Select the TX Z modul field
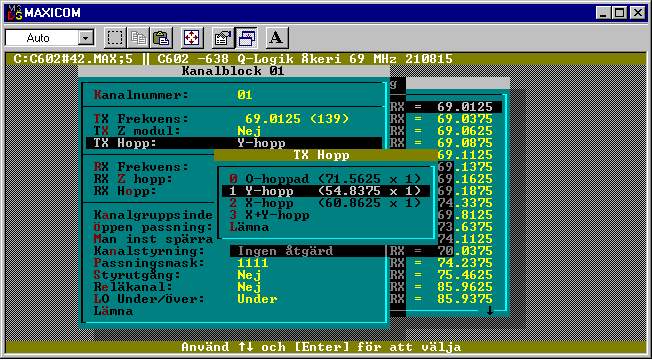Viewport: 652px width, 360px height. click(234, 131)
